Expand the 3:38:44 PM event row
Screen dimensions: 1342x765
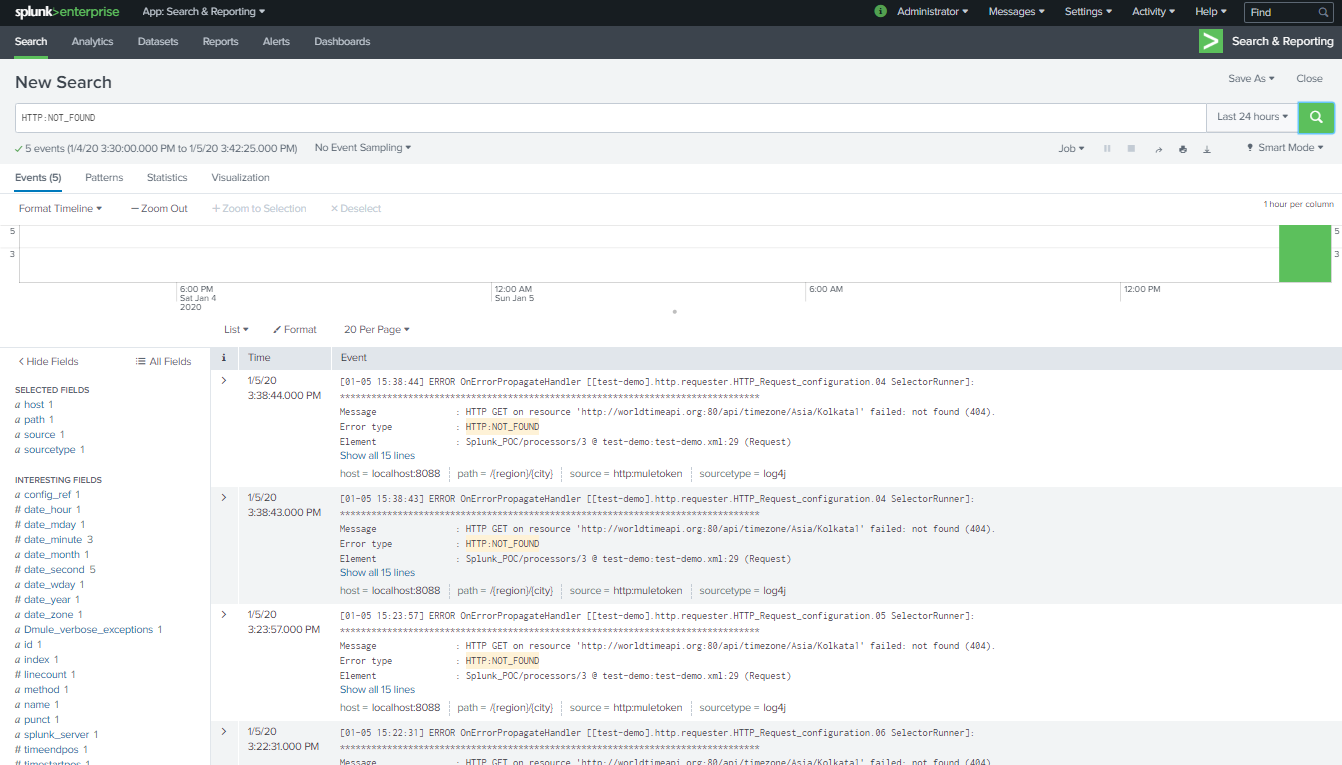223,380
